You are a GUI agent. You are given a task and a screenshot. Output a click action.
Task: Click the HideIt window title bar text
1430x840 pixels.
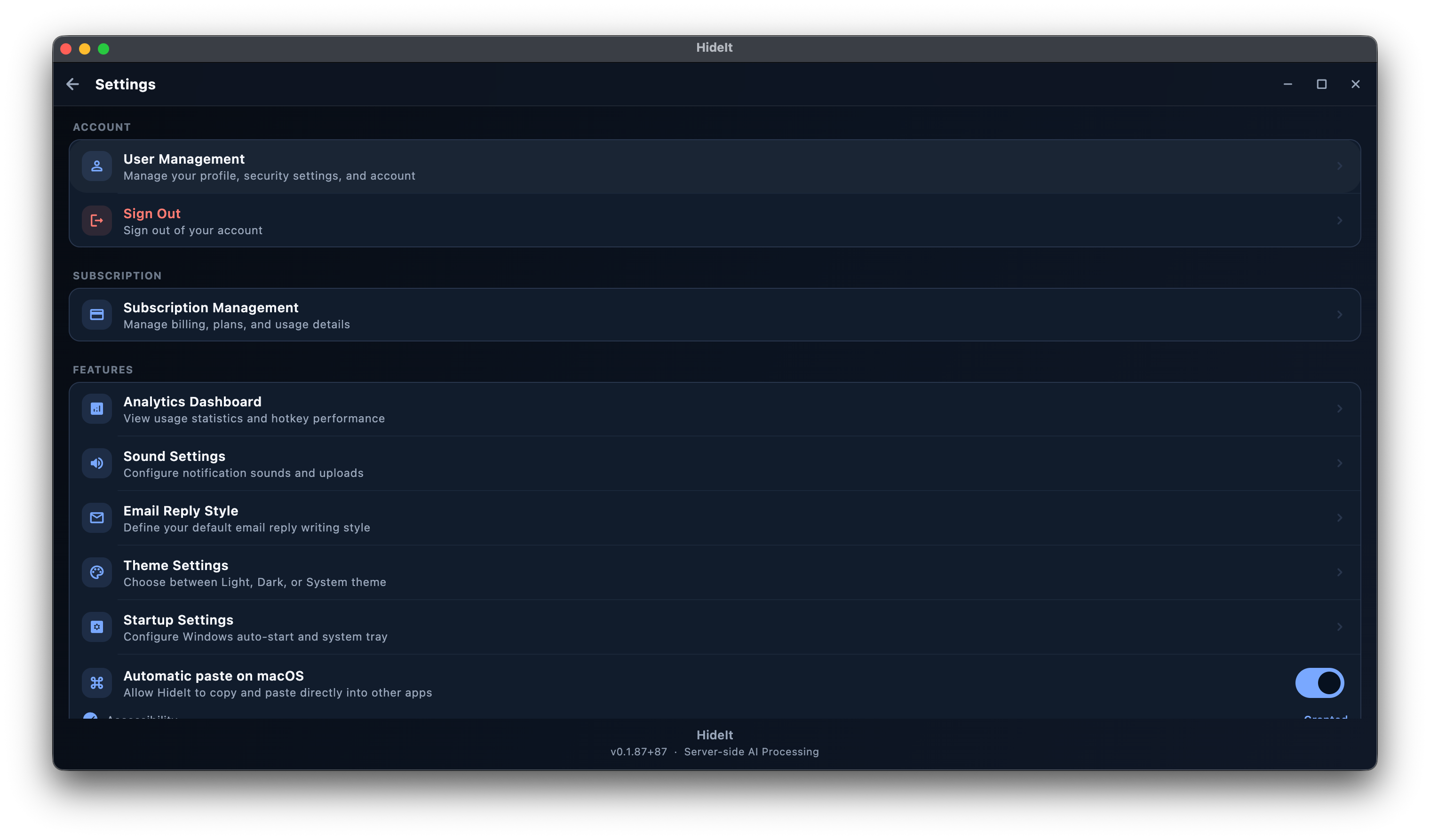point(715,48)
